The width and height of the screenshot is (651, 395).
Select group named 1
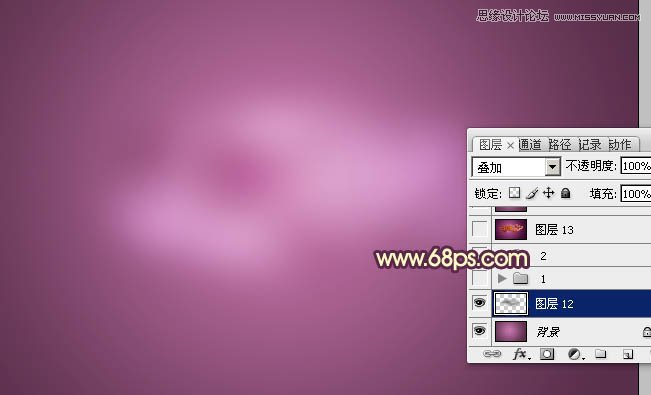point(543,279)
